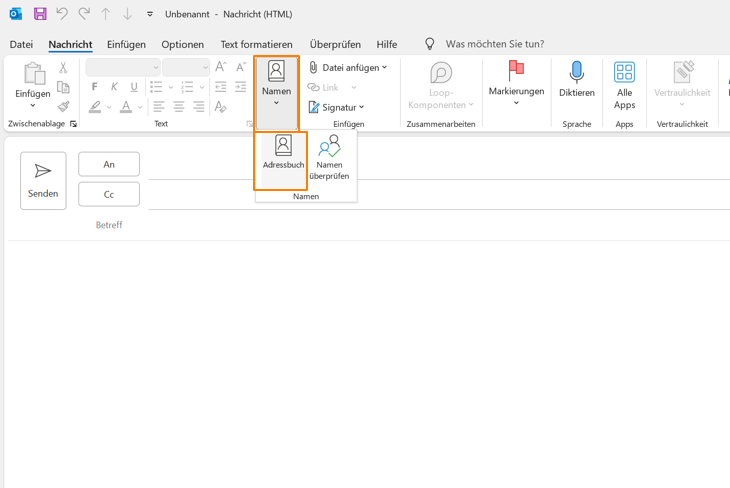Click into the Betreff subject field
Screen dimensions: 730x488
coord(439,225)
